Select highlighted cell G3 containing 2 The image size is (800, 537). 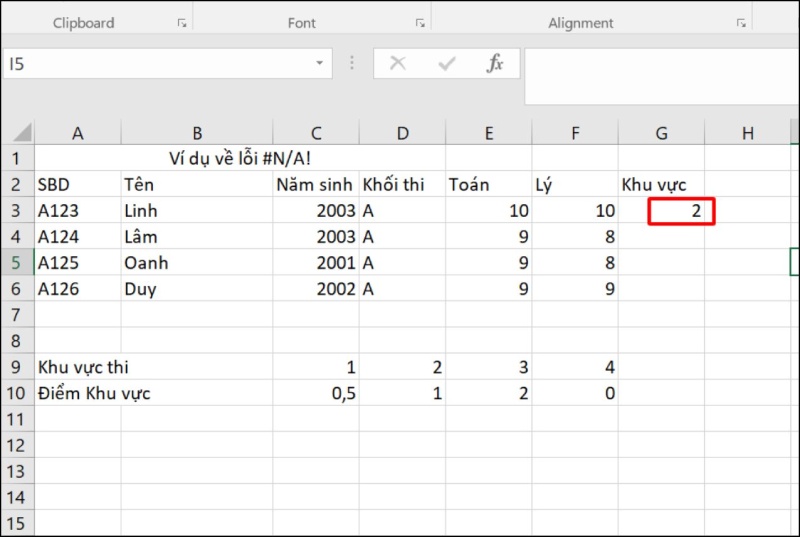tap(680, 211)
